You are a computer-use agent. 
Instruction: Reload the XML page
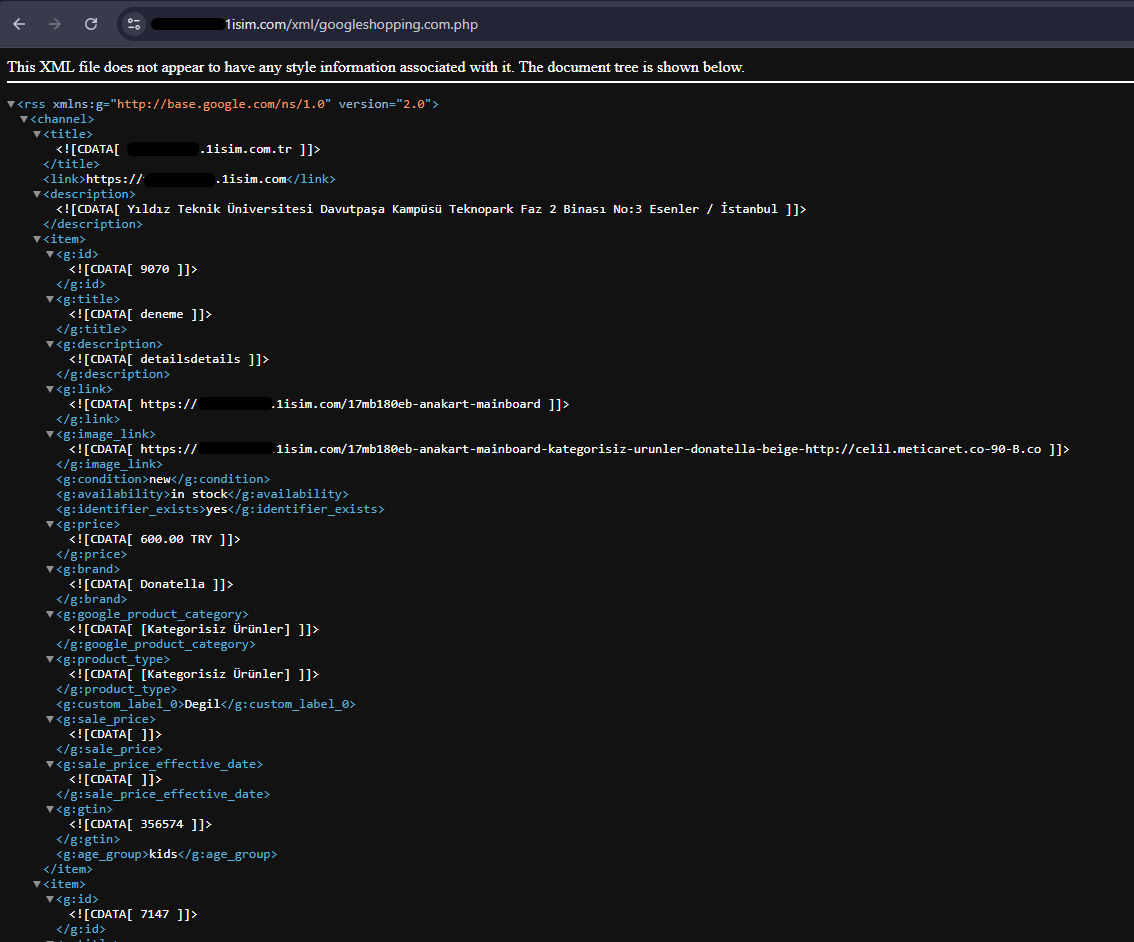[91, 24]
